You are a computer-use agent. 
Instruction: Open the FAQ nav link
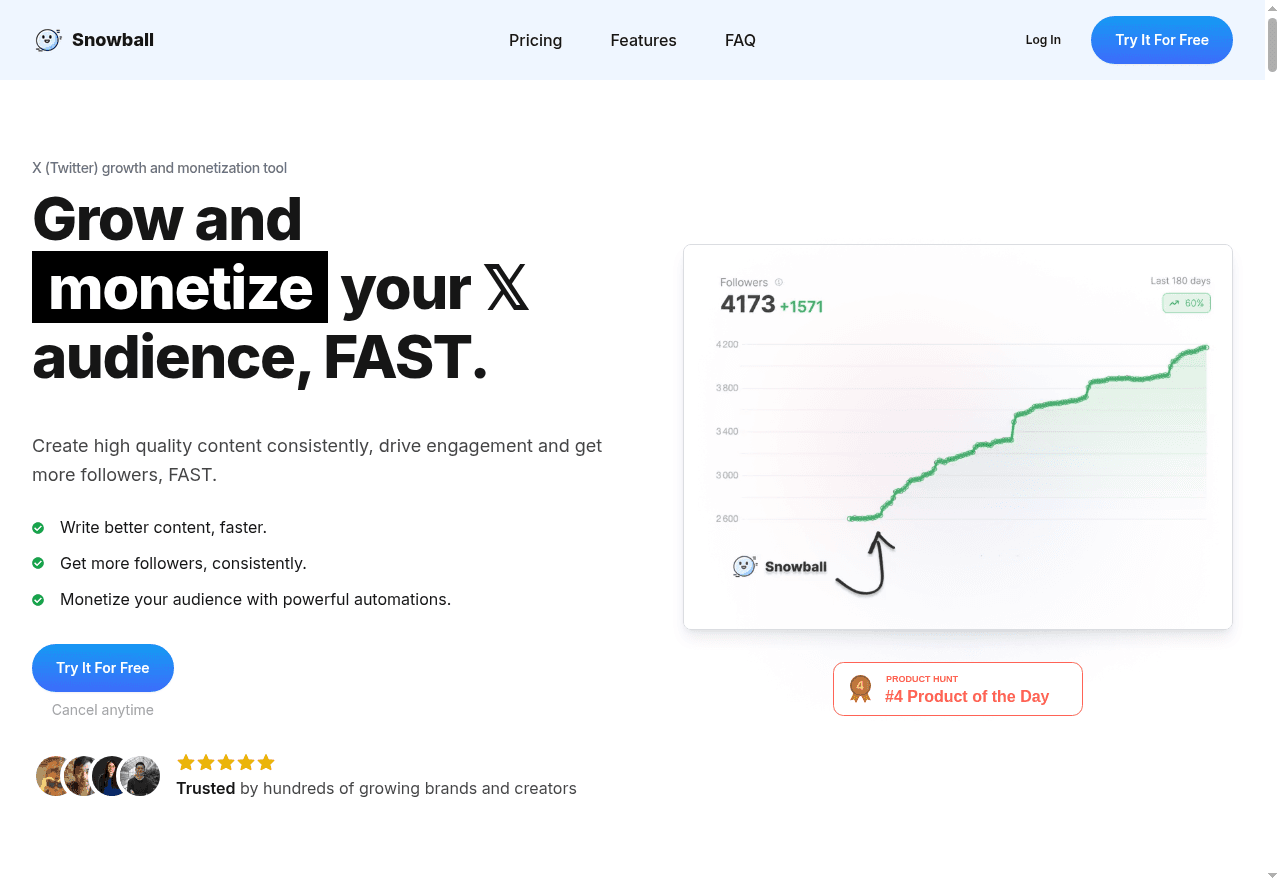(740, 40)
